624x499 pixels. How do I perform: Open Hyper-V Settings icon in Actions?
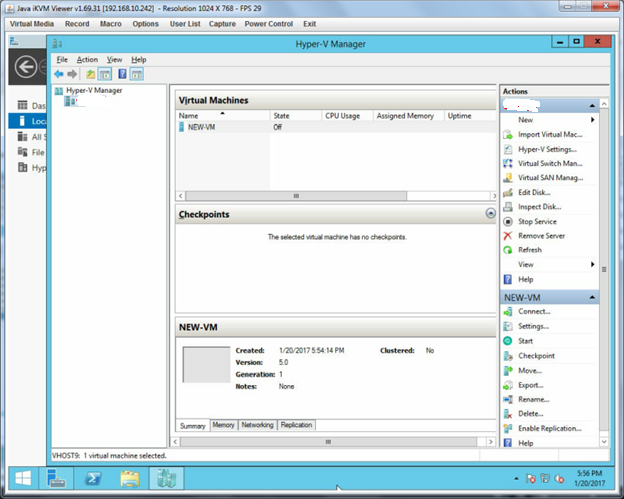point(508,149)
